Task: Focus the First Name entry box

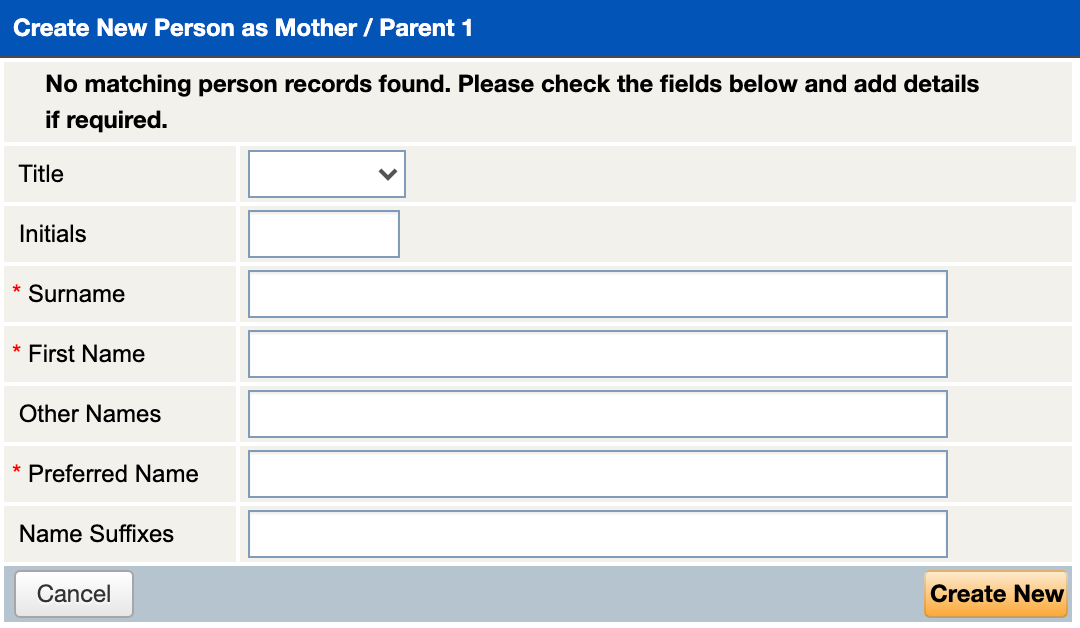Action: pyautogui.click(x=596, y=353)
